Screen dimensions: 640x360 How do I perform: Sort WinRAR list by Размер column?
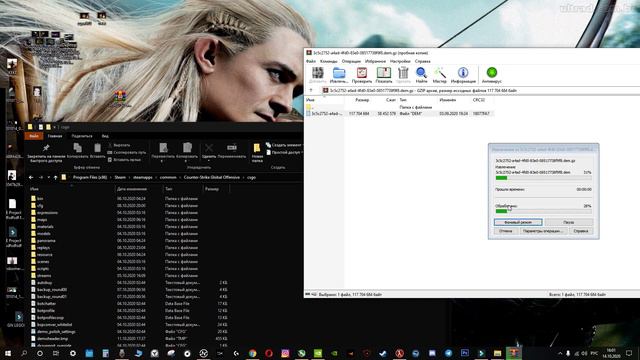click(362, 100)
